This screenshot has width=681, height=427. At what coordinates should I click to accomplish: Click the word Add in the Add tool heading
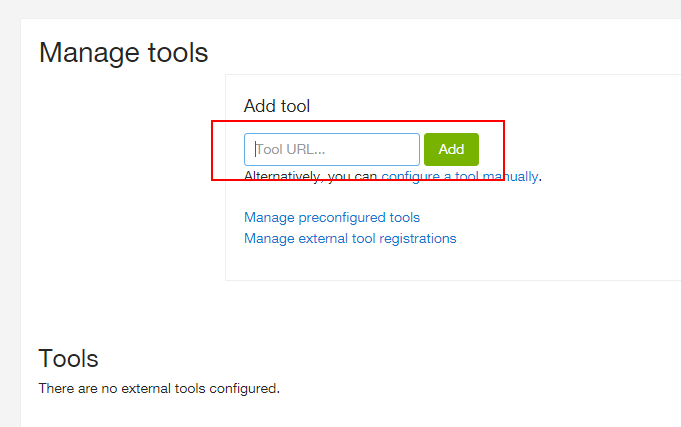click(260, 106)
